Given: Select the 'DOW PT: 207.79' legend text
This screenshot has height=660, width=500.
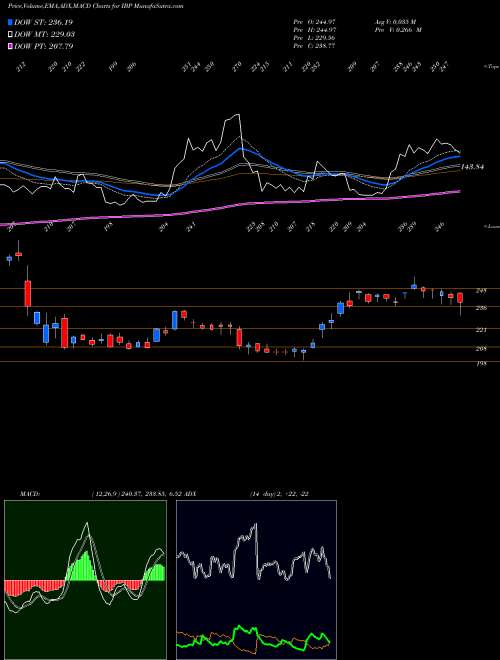Looking at the screenshot, I should [x=43, y=46].
